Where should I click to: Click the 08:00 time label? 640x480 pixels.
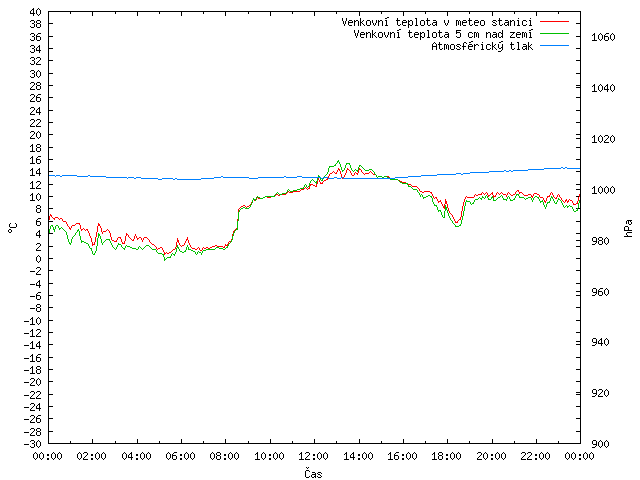[x=225, y=456]
